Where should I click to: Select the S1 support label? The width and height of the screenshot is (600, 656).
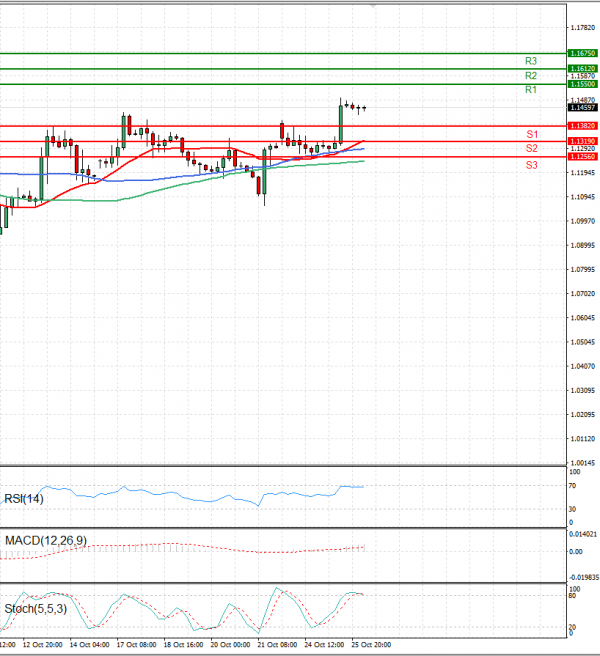[531, 134]
